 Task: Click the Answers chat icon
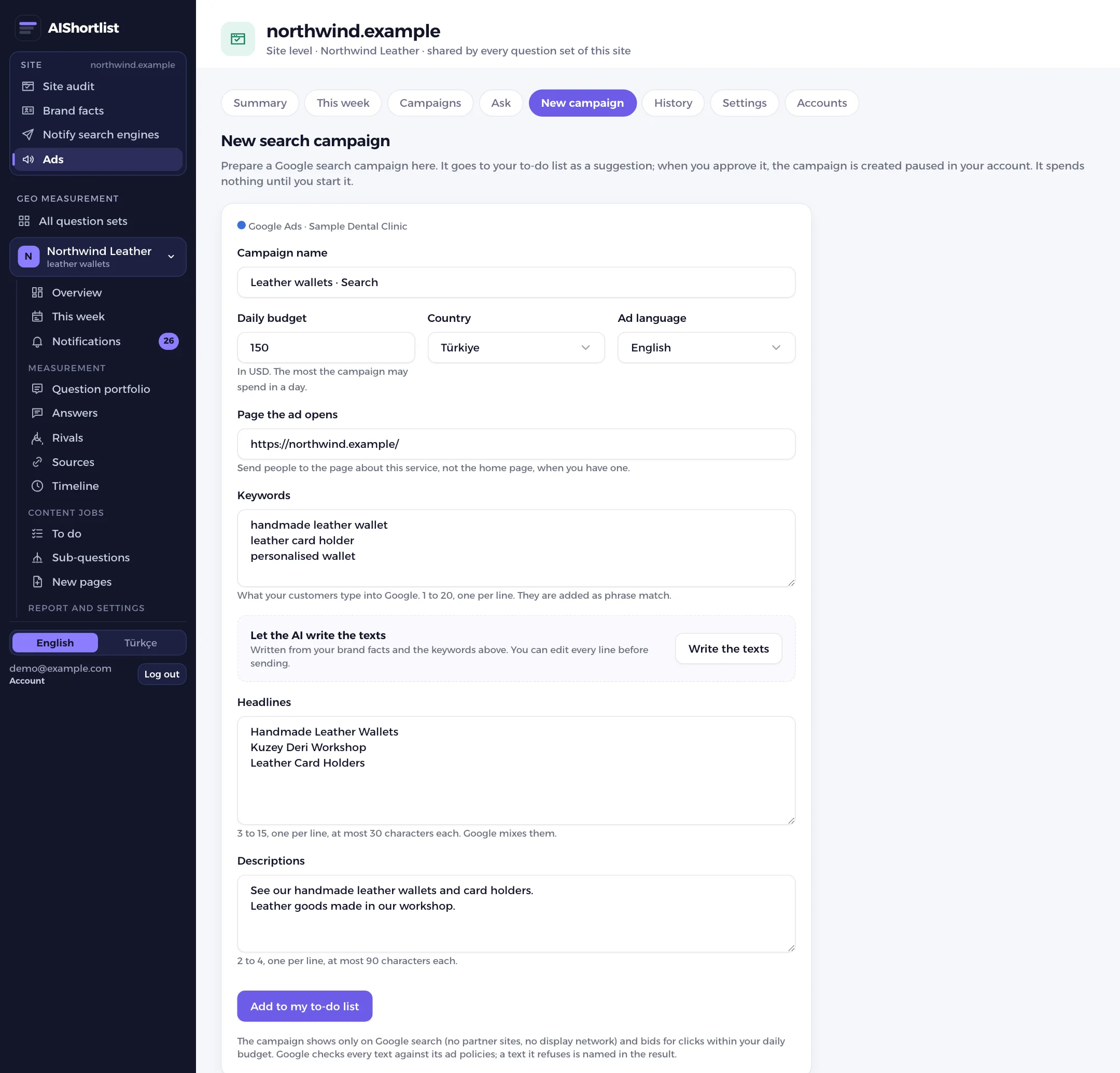point(37,413)
